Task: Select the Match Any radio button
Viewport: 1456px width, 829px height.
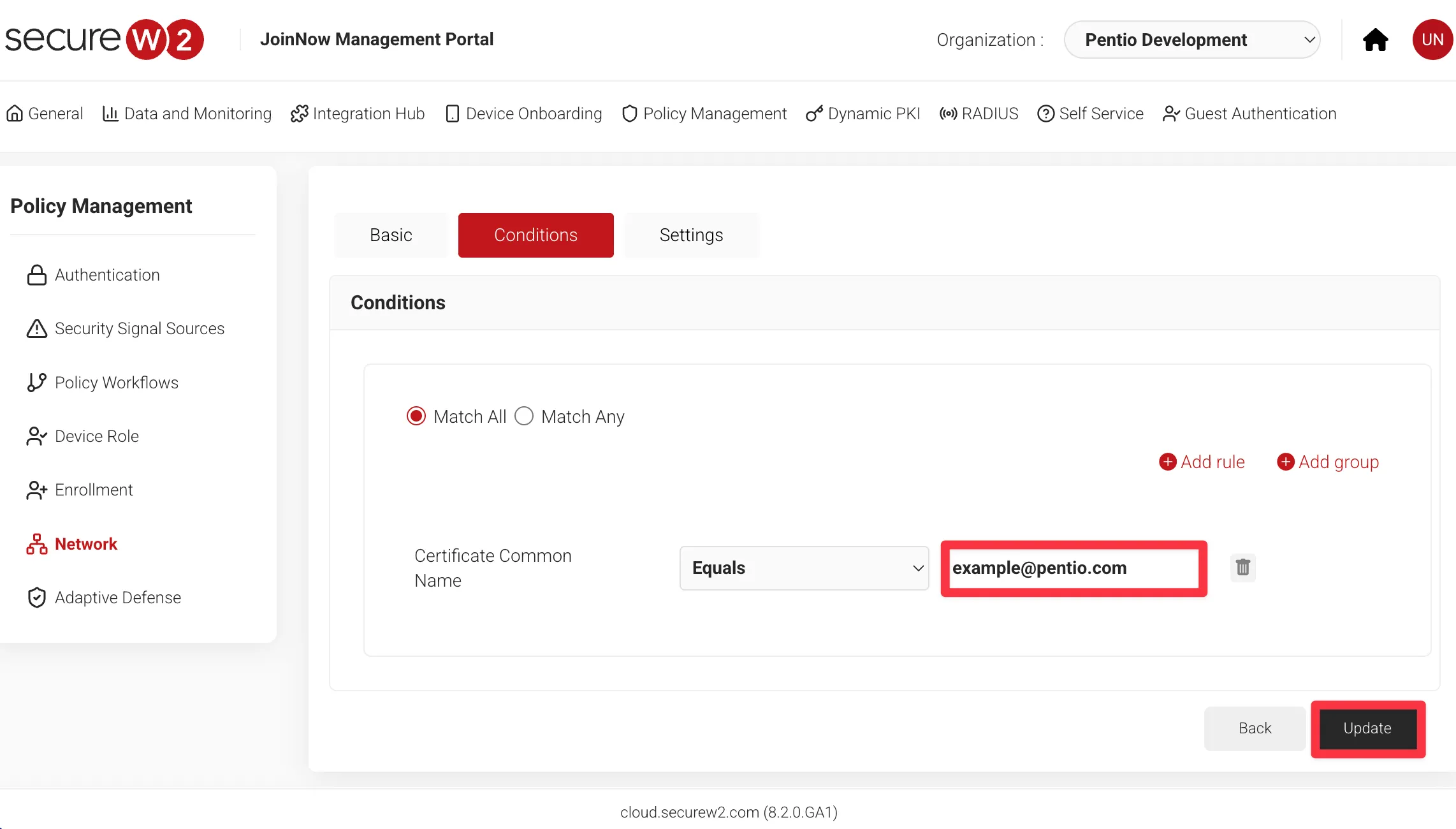Action: tap(524, 416)
